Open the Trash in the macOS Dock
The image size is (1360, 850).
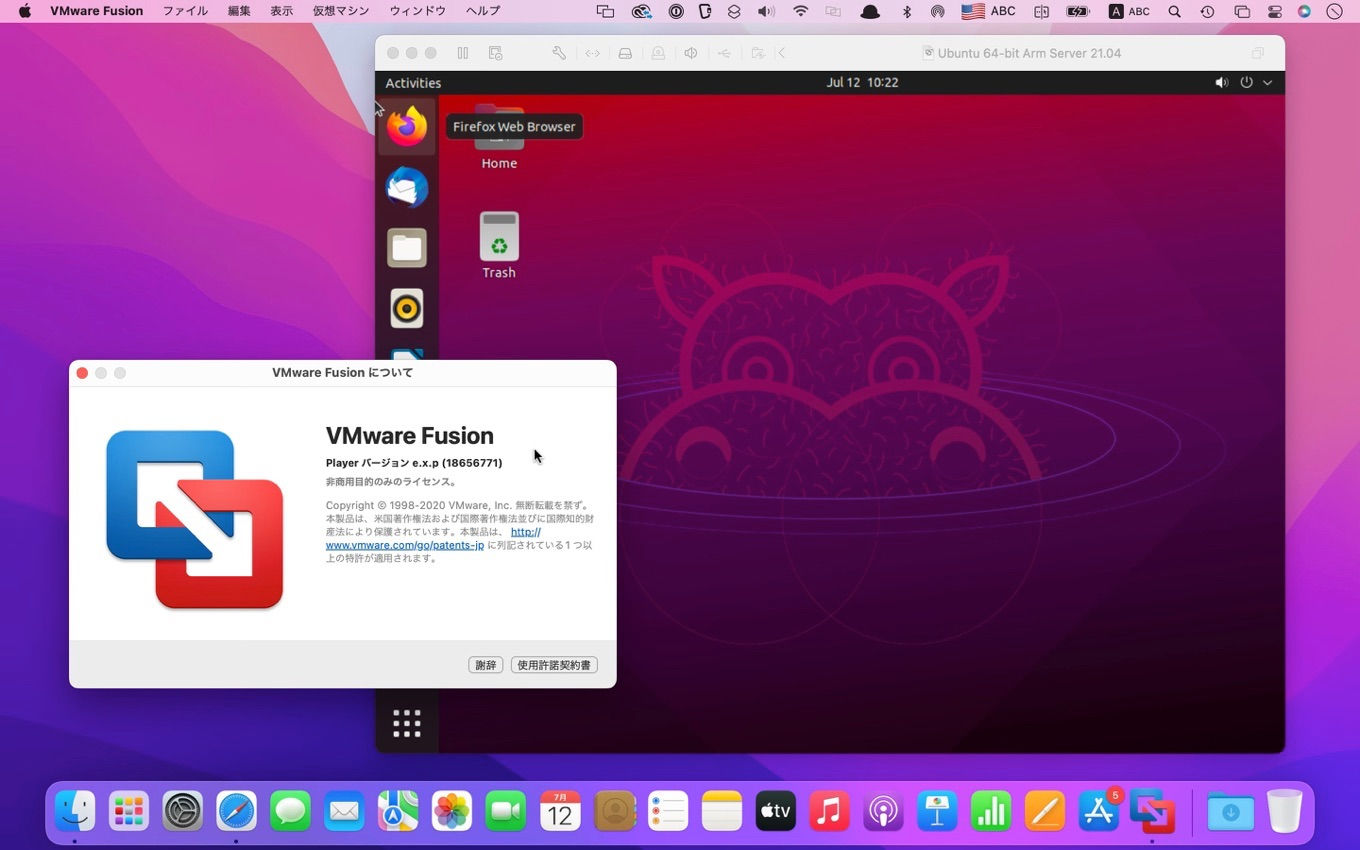click(x=1285, y=811)
